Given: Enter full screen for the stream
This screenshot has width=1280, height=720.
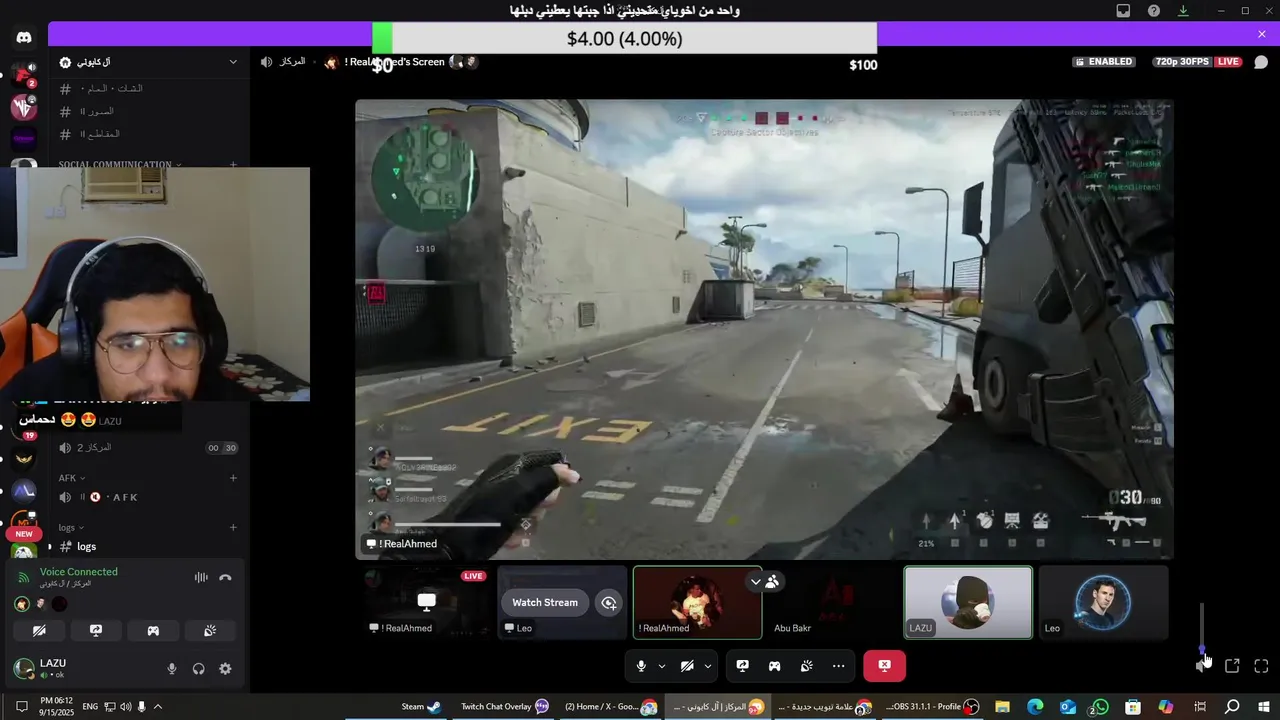Looking at the screenshot, I should (1261, 666).
